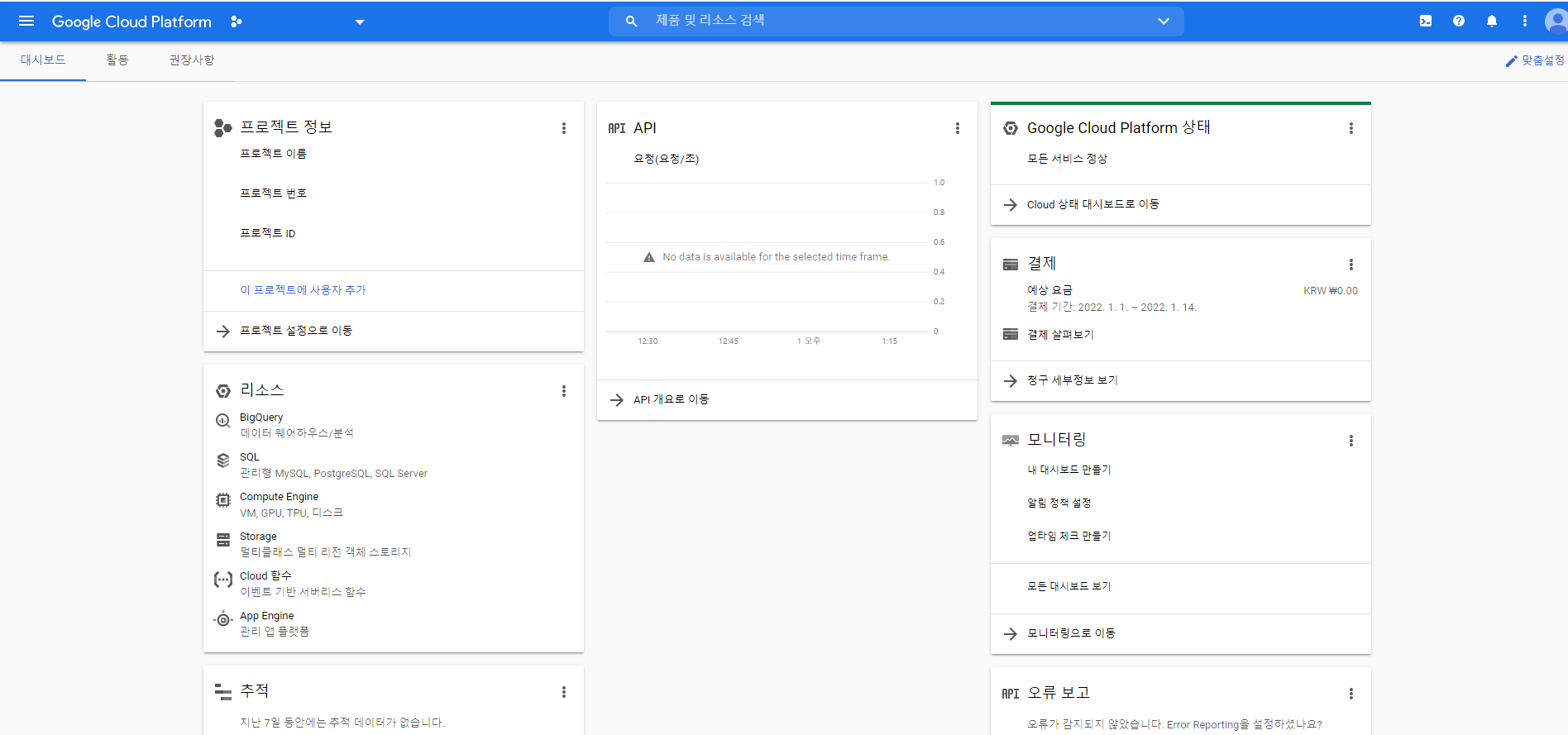Click the Storage buckets icon

tap(223, 540)
